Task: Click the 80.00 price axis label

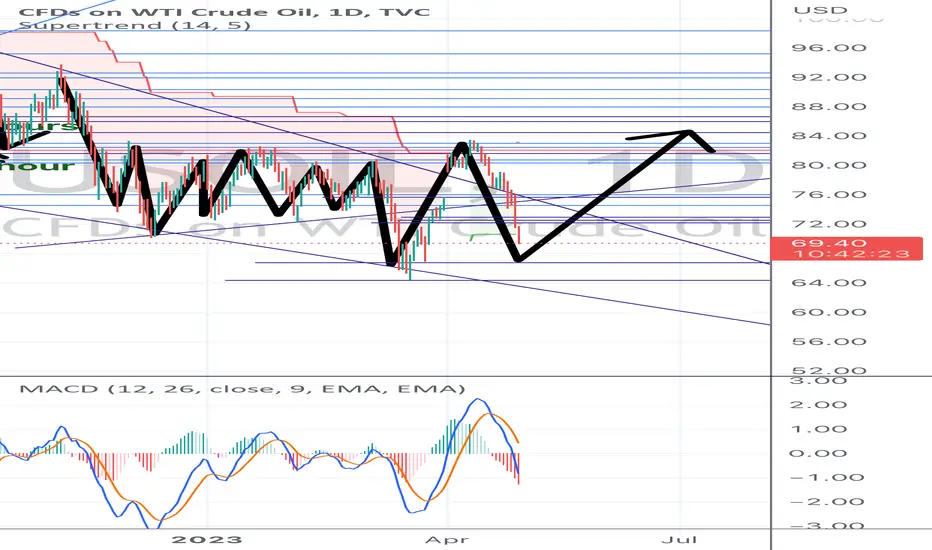Action: pos(829,165)
